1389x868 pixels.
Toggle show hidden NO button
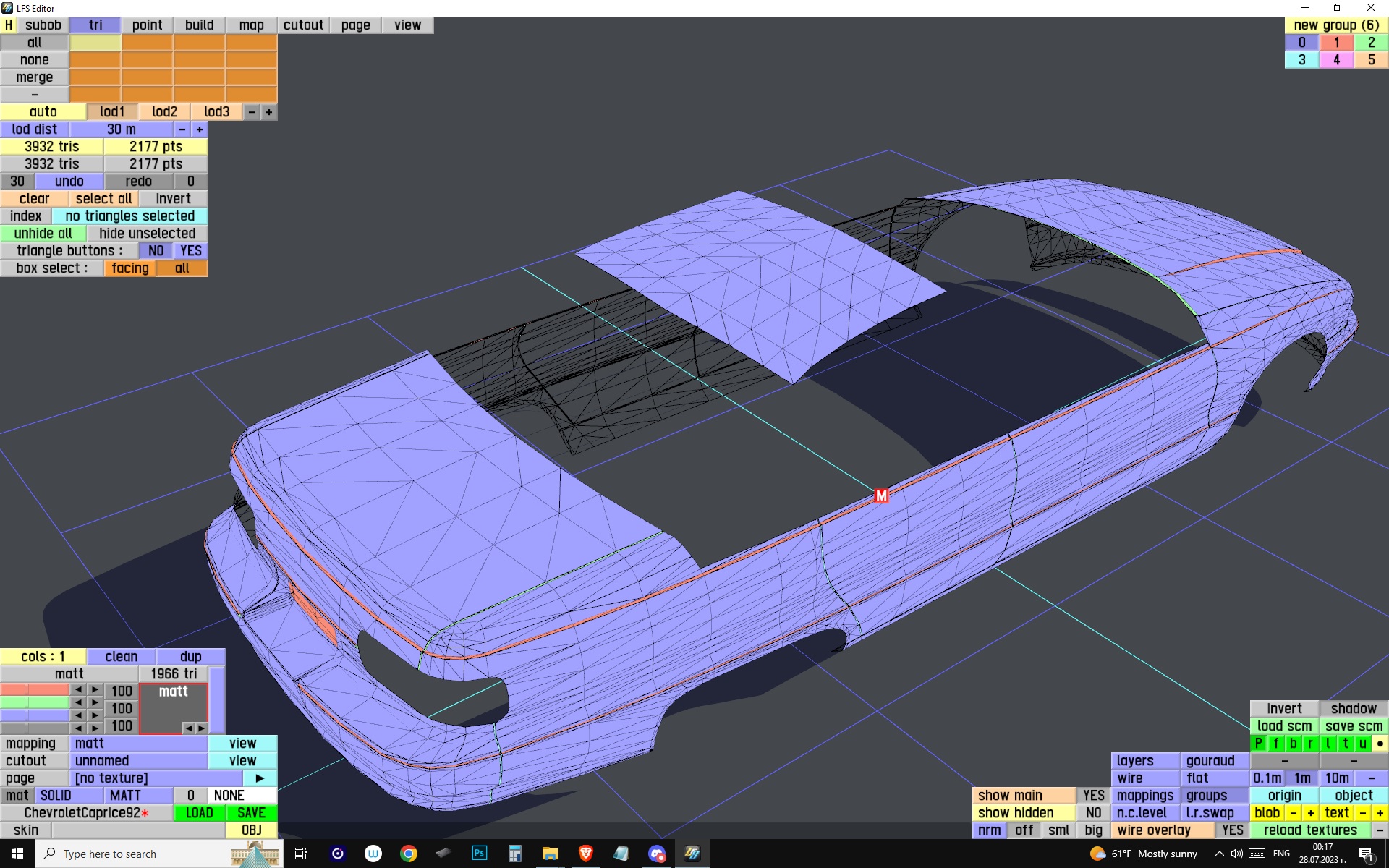click(x=1093, y=812)
